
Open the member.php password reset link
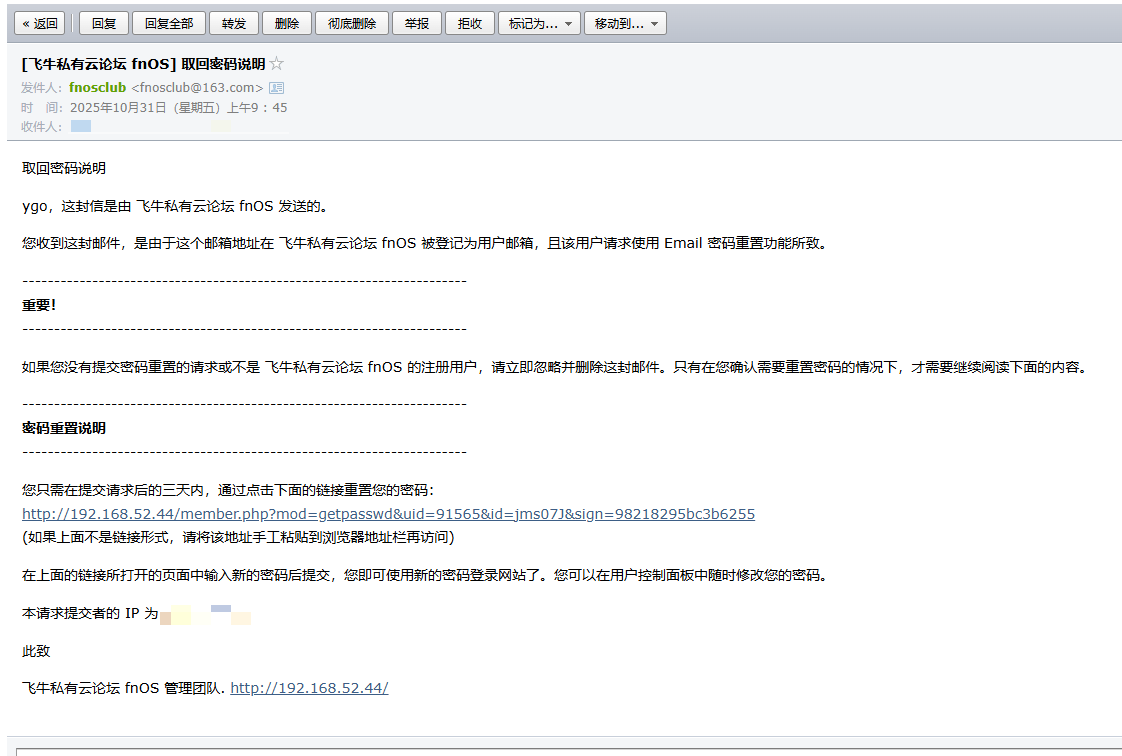389,514
